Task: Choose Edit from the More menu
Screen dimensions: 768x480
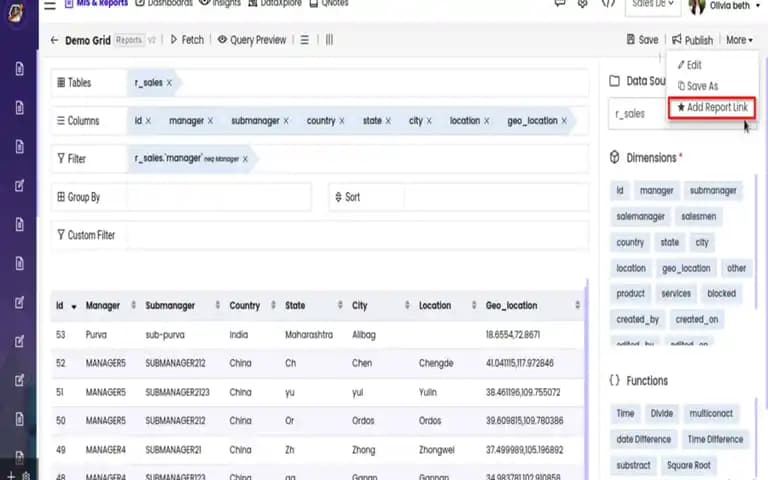Action: click(690, 65)
